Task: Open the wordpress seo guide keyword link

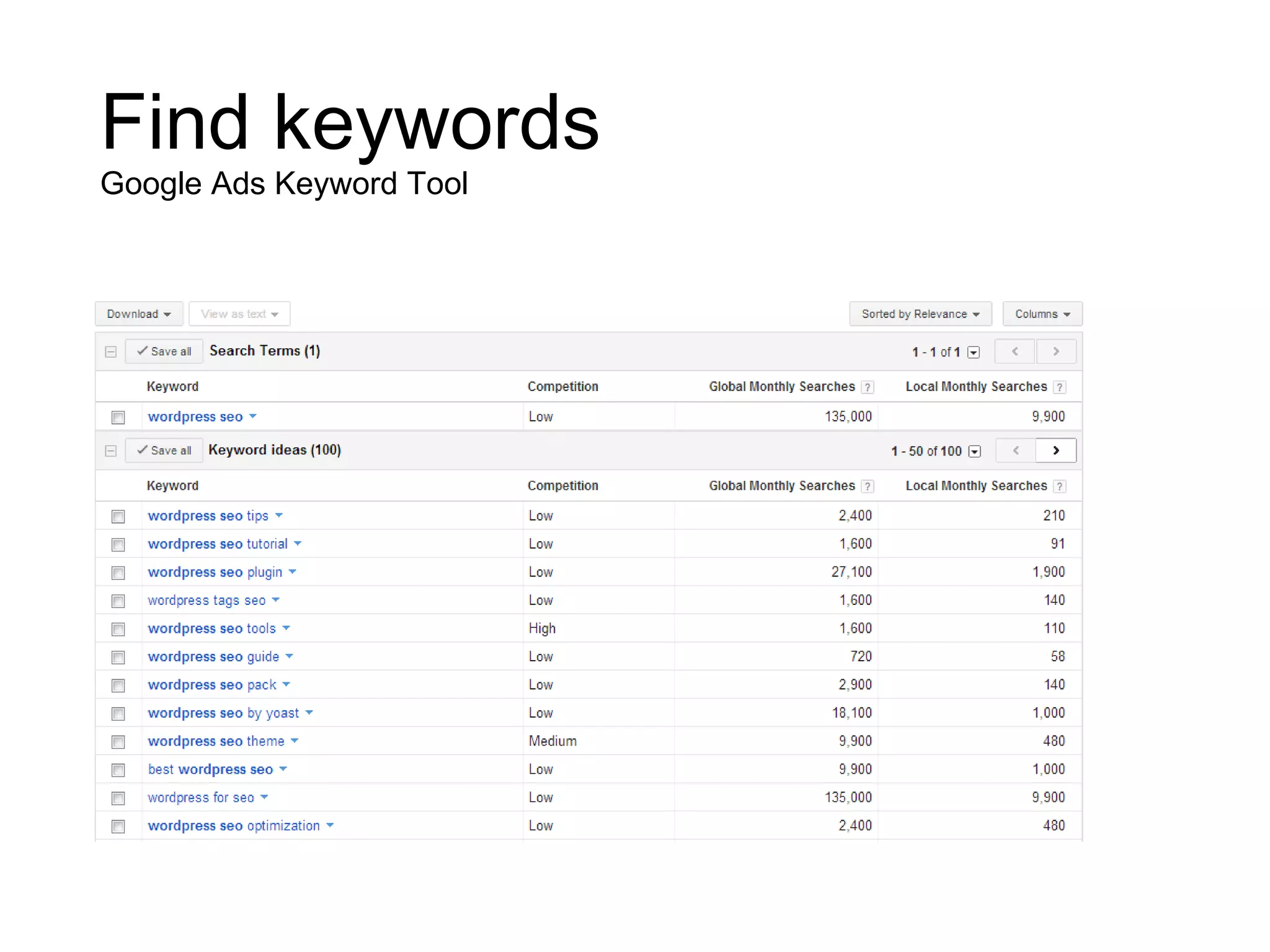Action: 213,656
